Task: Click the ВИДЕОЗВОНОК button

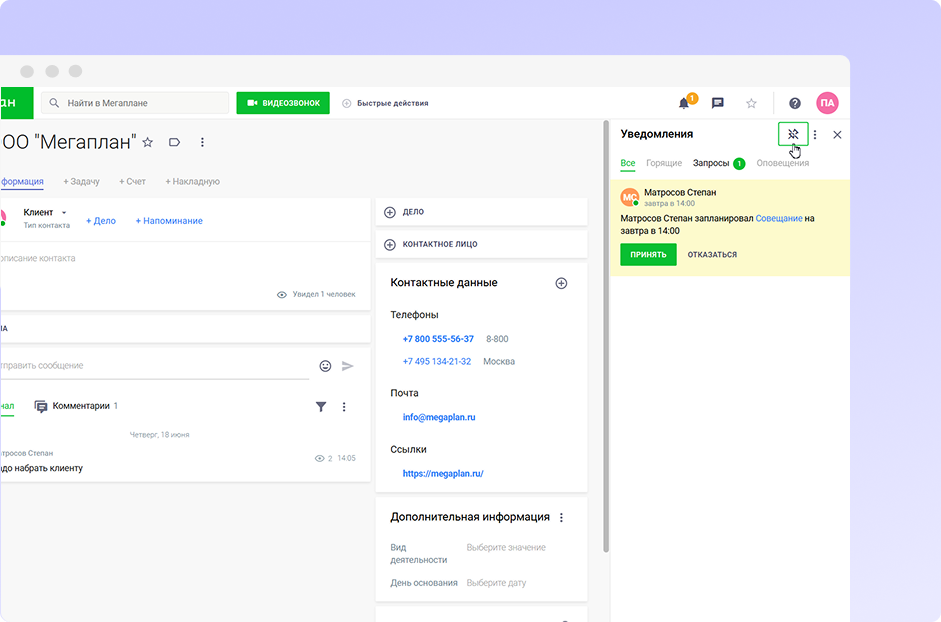Action: (283, 103)
